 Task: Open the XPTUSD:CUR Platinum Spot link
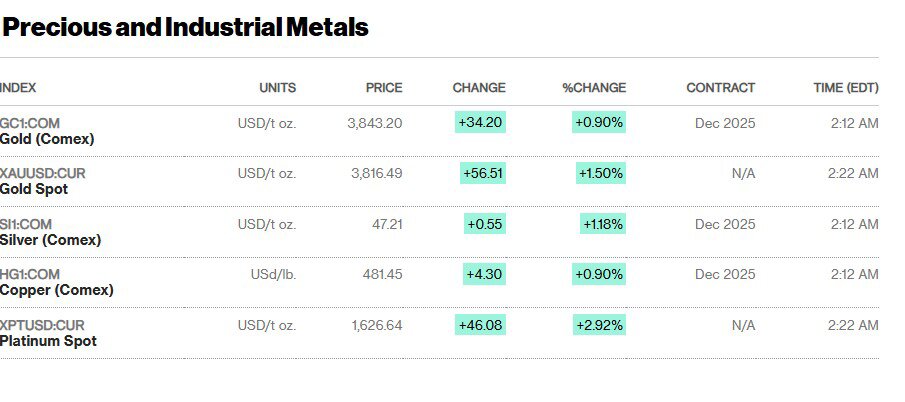(x=48, y=333)
